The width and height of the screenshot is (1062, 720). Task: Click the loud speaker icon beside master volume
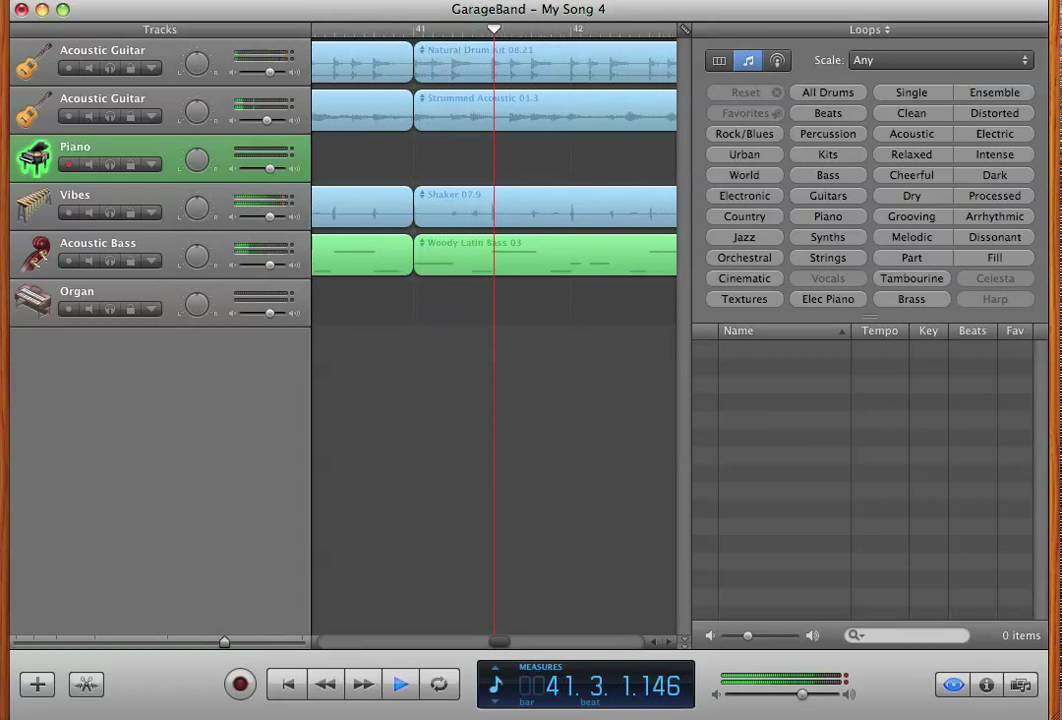pyautogui.click(x=849, y=694)
